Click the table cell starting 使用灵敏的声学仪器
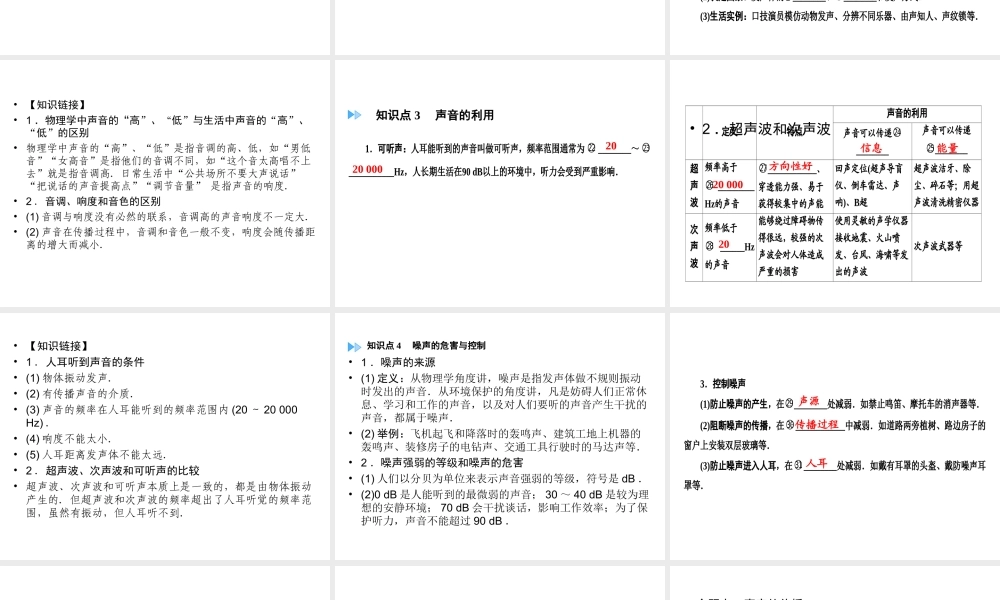Screen dimensions: 1000x600 872,246
